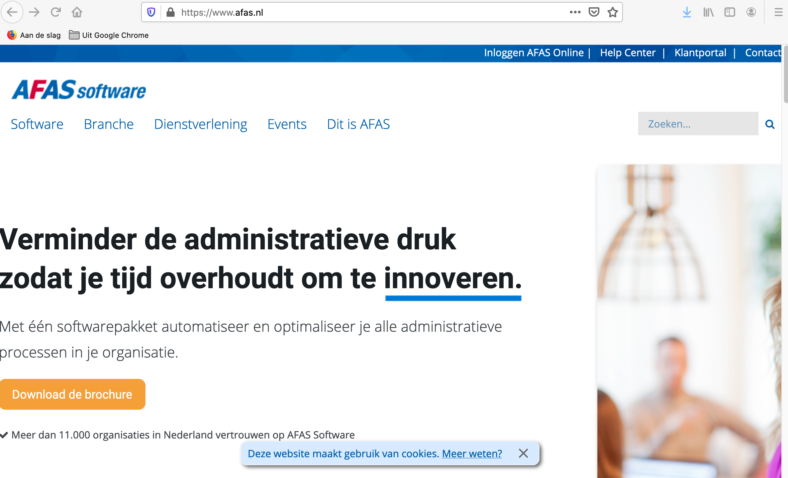The width and height of the screenshot is (788, 478).
Task: Open page actions three-dots menu
Action: pos(575,12)
